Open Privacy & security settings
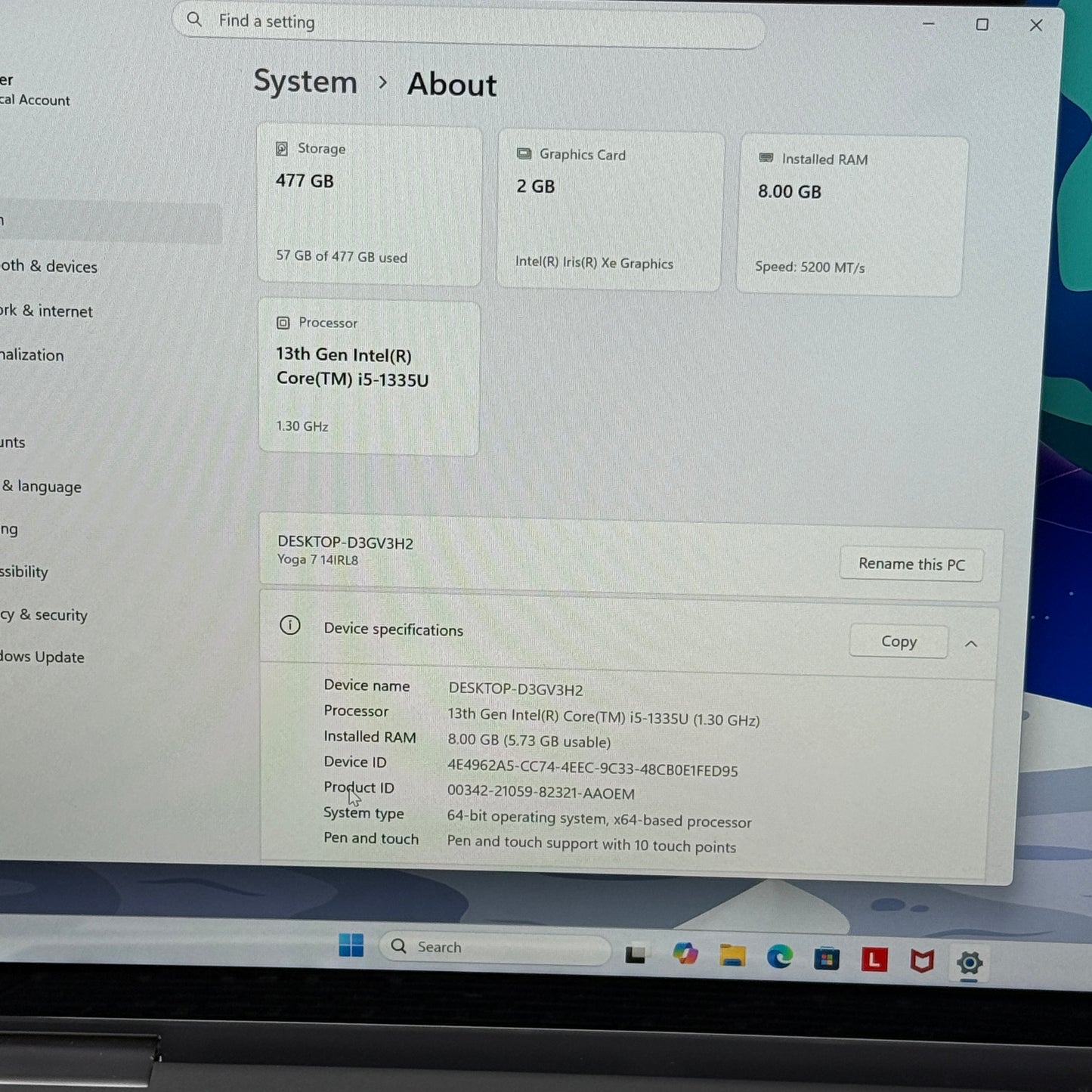Screen dimensions: 1092x1092 (44, 615)
